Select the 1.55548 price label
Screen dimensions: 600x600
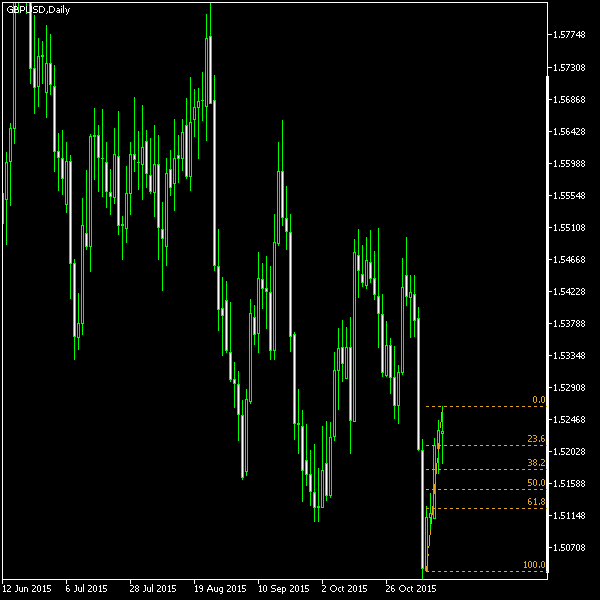tap(569, 196)
